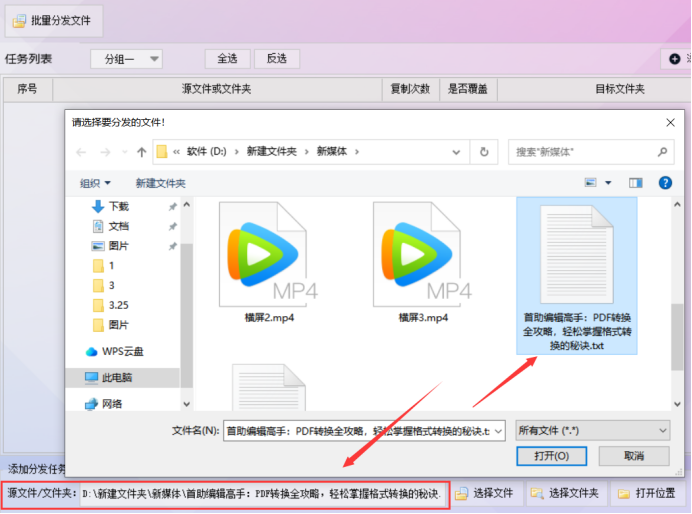Toggle the preview pane icon
Image resolution: width=692 pixels, height=514 pixels.
coord(636,183)
